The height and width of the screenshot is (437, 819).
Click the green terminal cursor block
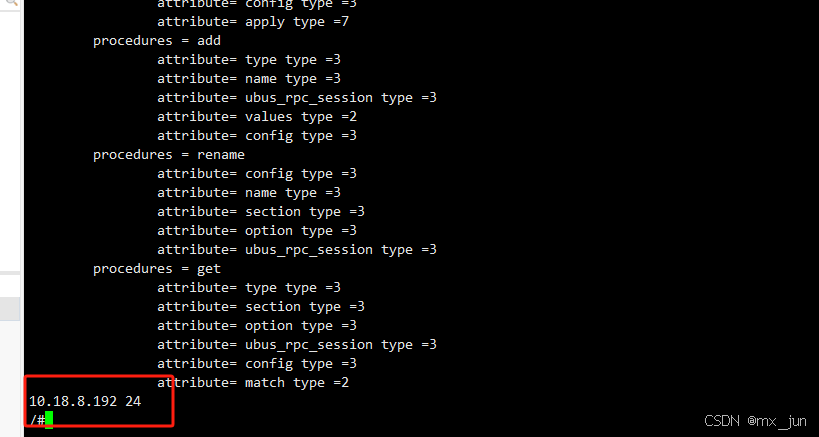(x=49, y=420)
